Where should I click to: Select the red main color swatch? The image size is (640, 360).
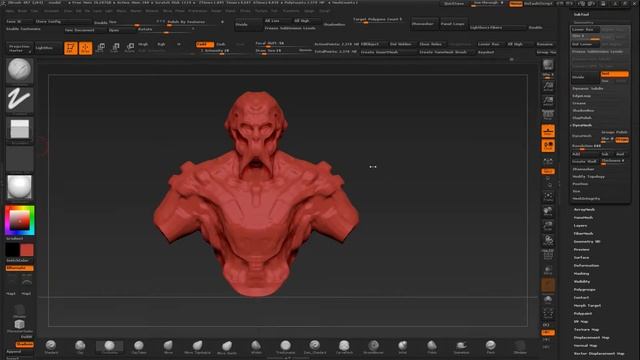point(27,250)
